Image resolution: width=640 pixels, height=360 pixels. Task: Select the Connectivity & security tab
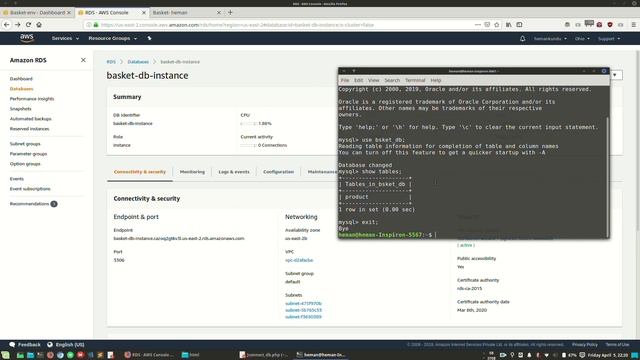click(140, 172)
